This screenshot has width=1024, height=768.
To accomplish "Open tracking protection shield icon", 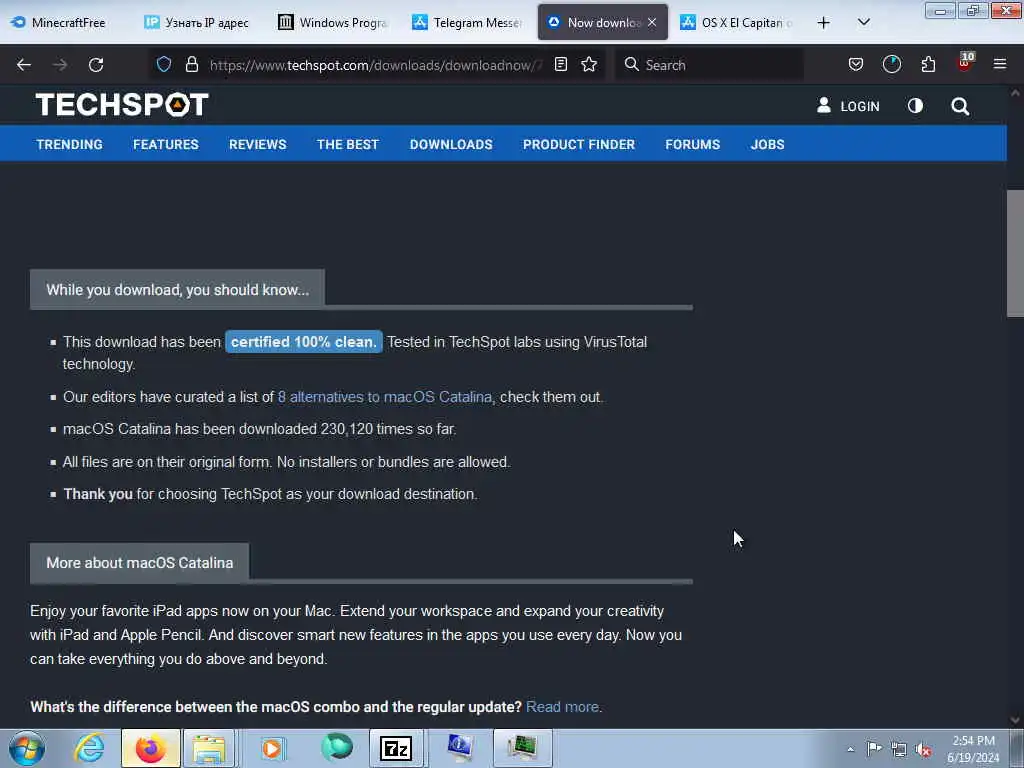I will click(164, 64).
